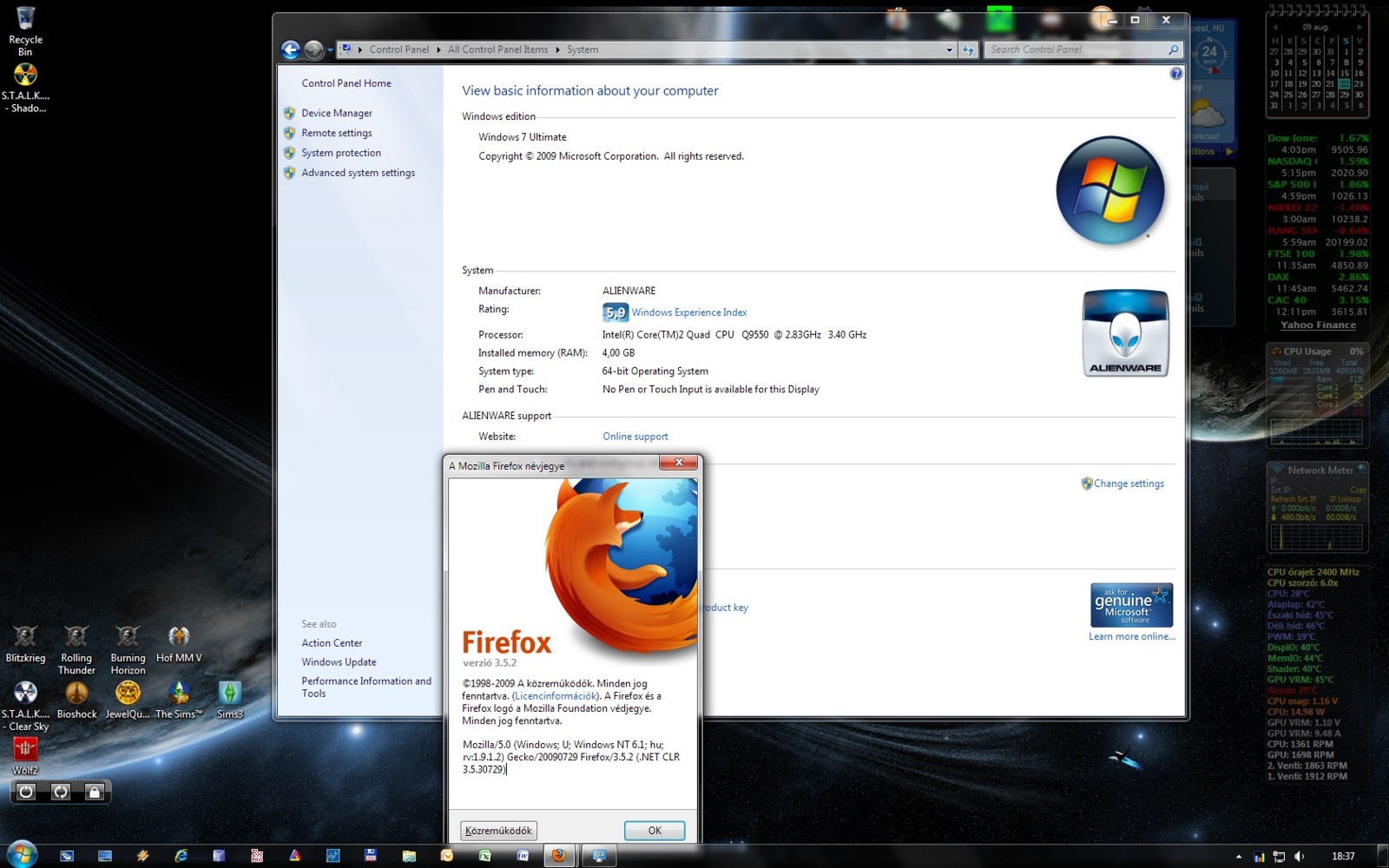The height and width of the screenshot is (868, 1389).
Task: Launch the Burning Horizon desktop shortcut
Action: (128, 651)
